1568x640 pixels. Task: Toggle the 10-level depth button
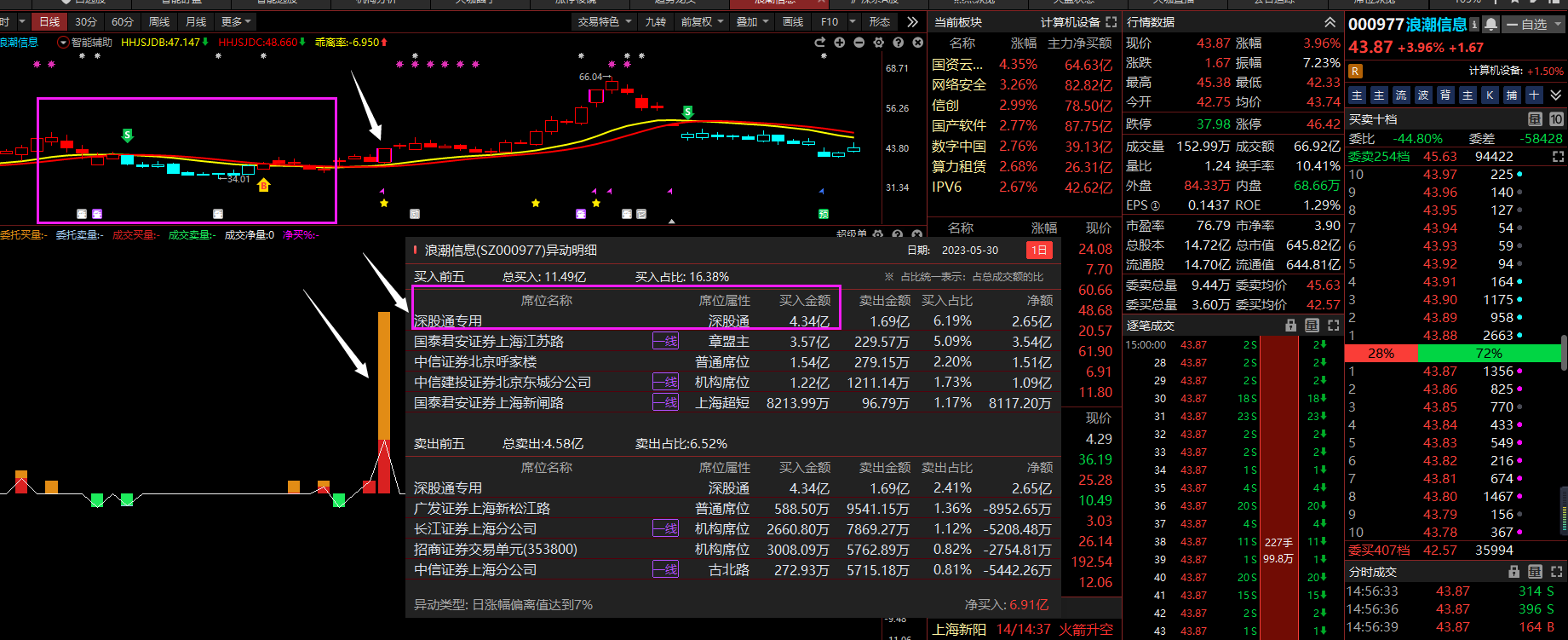point(1556,119)
